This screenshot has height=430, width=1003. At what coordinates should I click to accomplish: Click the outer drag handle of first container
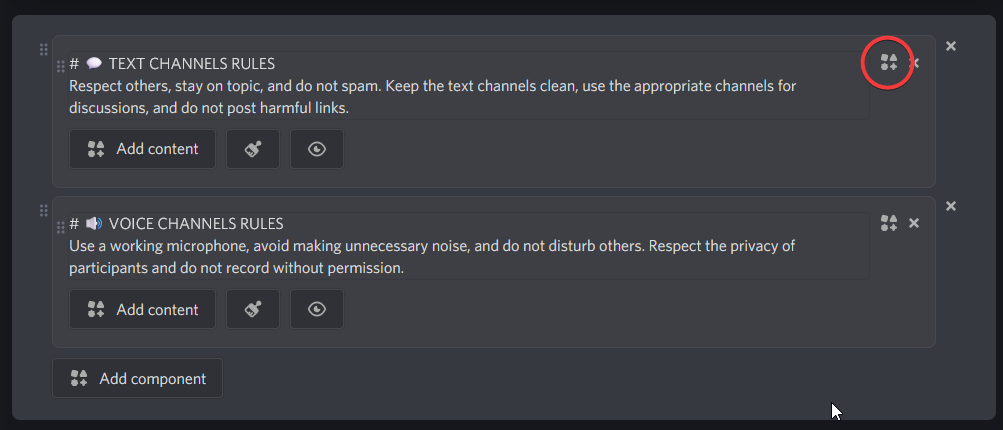[43, 49]
